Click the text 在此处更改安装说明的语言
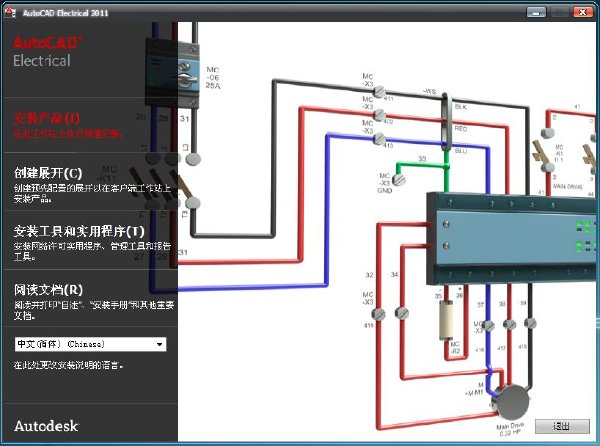600x446 pixels. click(69, 365)
